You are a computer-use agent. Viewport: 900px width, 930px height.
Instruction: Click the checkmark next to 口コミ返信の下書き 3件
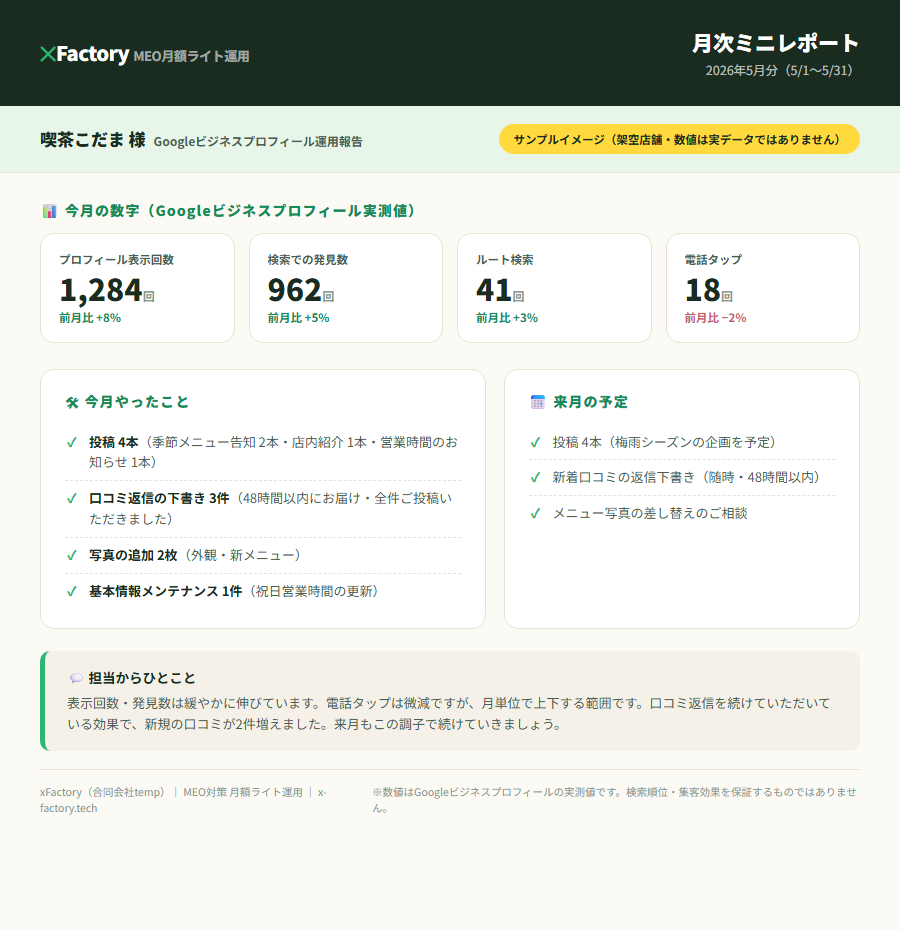72,499
